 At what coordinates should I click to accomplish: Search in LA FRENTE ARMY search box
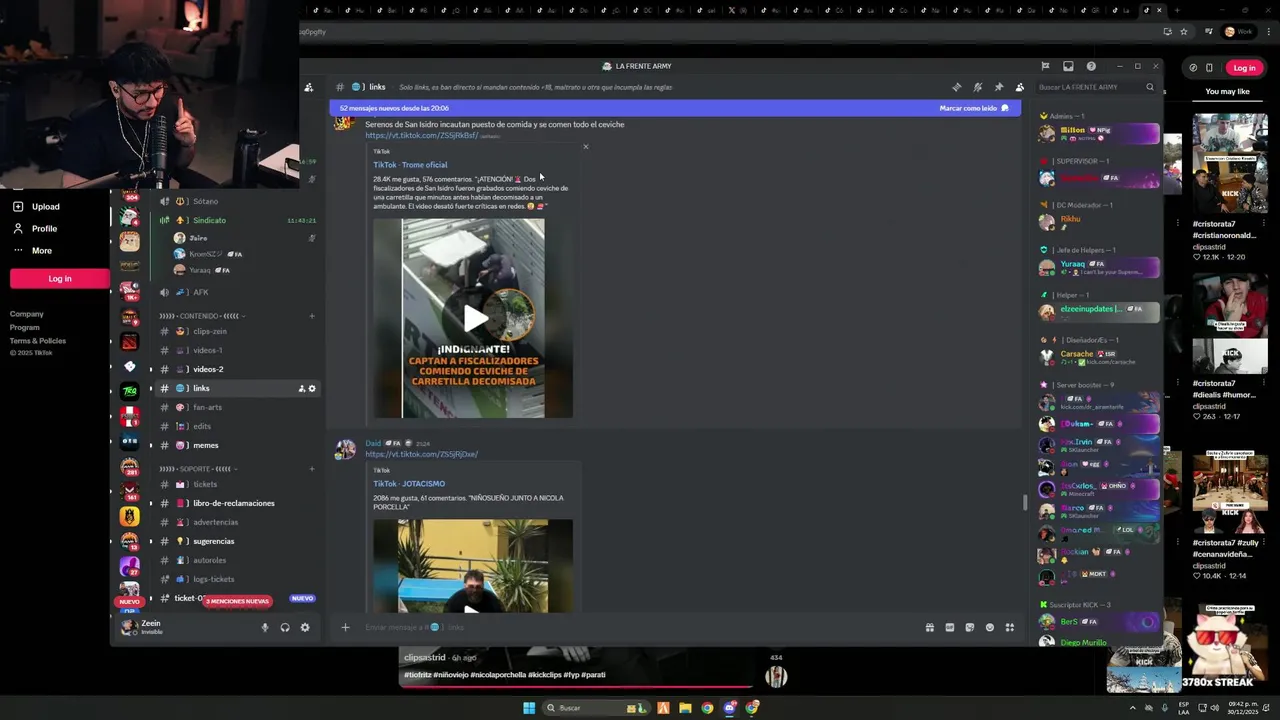coord(1096,87)
